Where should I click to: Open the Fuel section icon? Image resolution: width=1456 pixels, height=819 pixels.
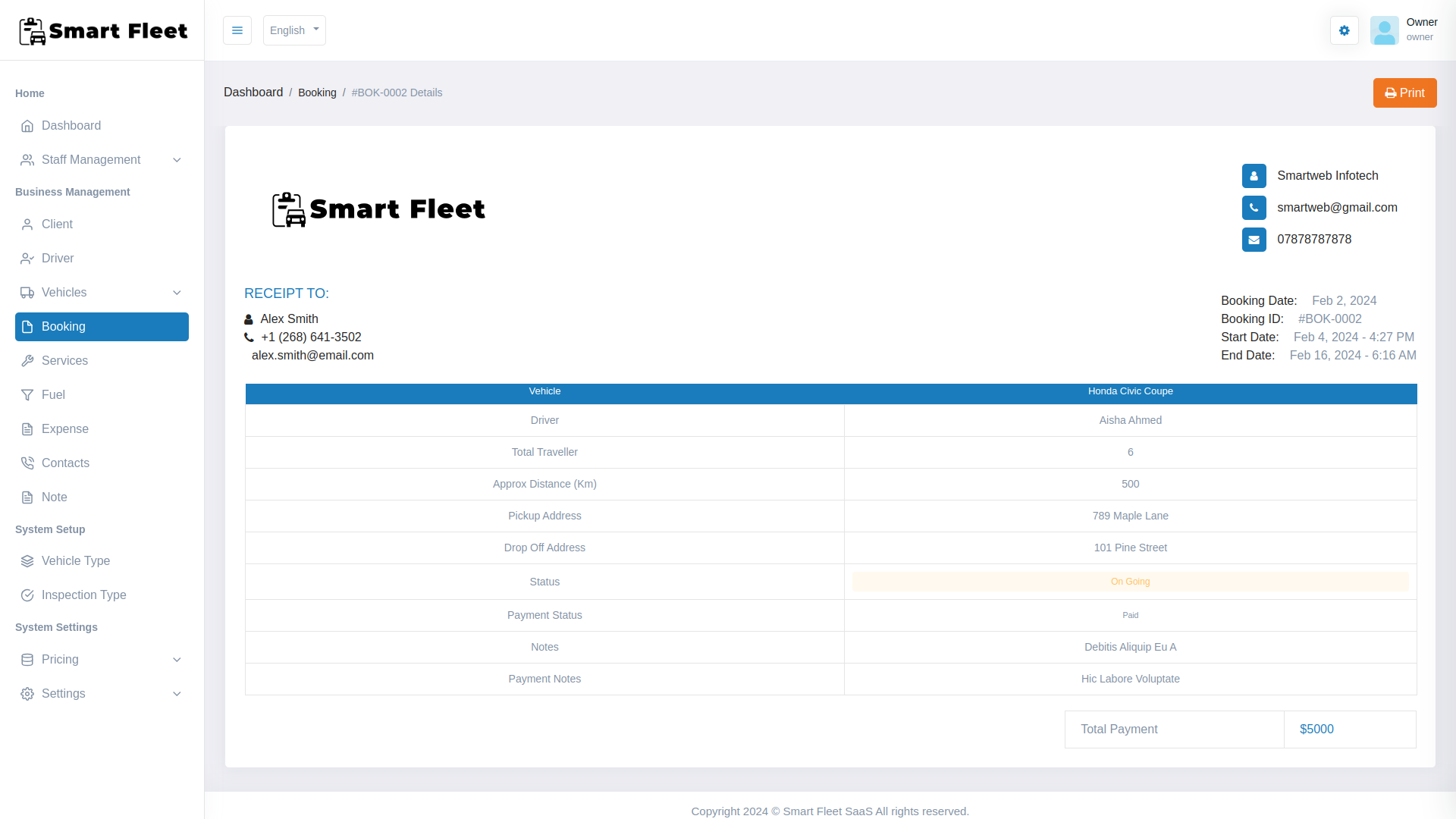(x=27, y=395)
